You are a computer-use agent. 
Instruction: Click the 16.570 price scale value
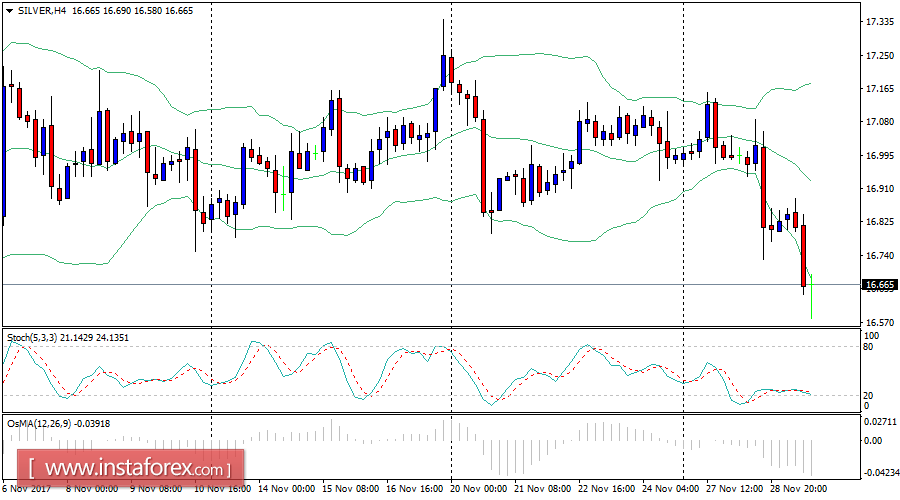(x=880, y=323)
